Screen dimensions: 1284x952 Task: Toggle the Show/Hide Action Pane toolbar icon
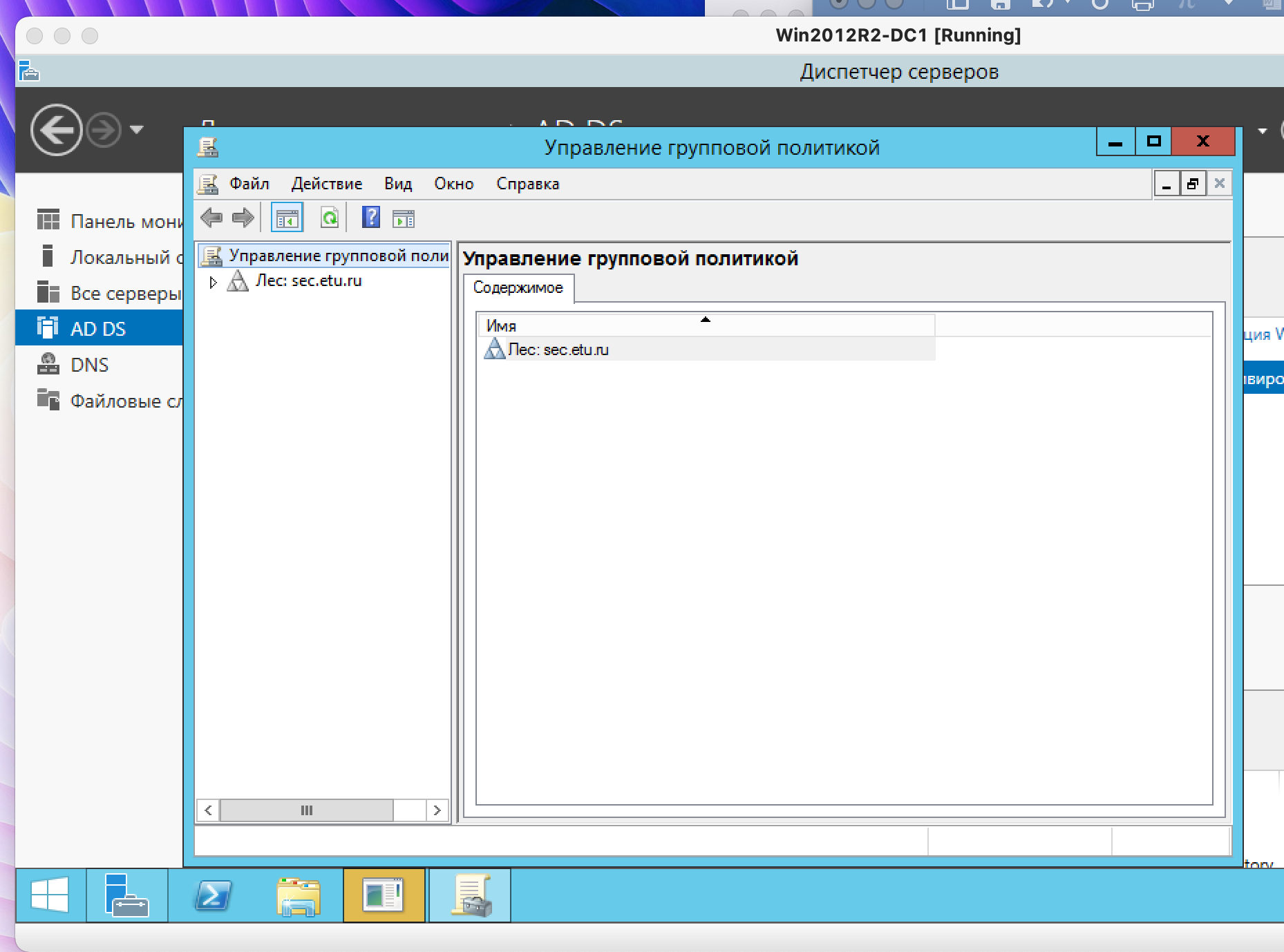404,219
